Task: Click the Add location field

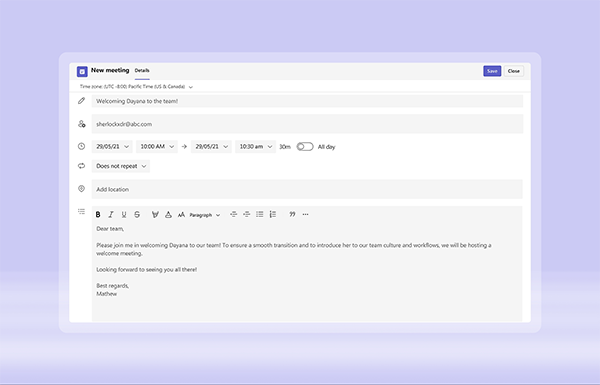Action: coord(307,189)
